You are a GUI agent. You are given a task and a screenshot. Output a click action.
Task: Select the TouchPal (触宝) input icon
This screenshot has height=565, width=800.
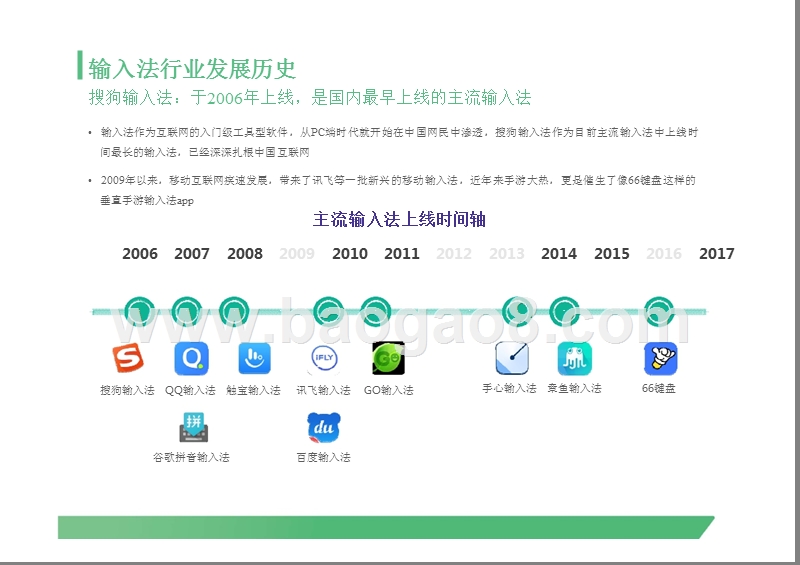pos(254,358)
